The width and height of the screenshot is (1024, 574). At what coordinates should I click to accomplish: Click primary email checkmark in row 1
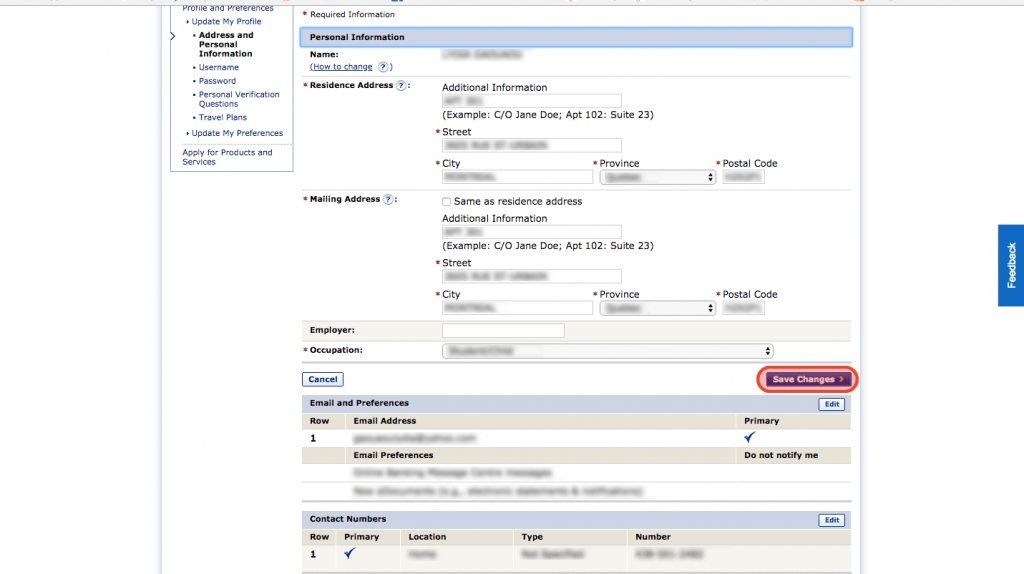[750, 438]
